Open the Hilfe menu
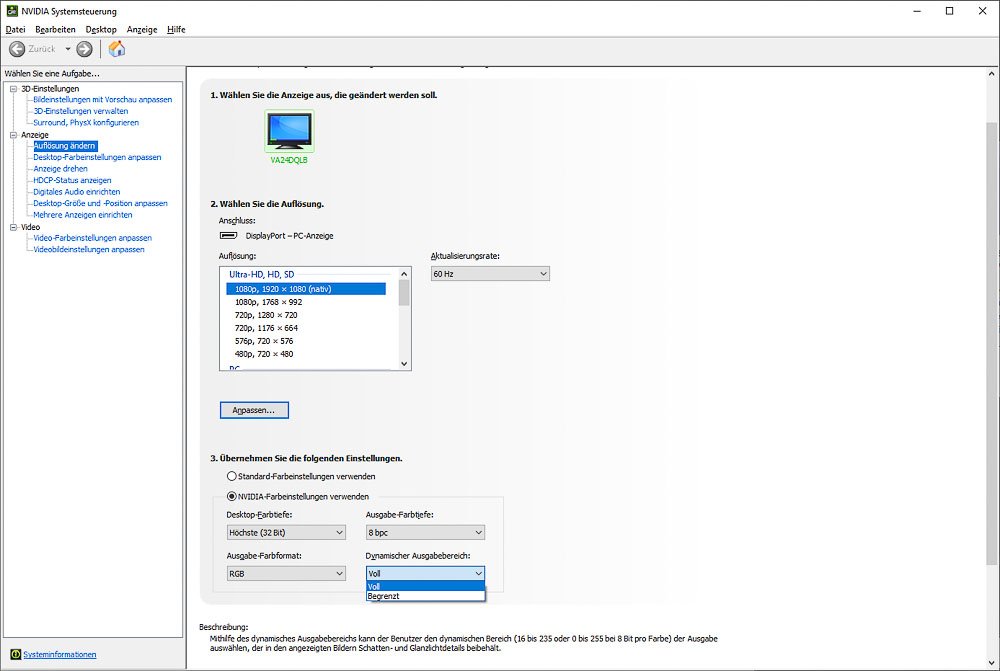 [x=176, y=29]
